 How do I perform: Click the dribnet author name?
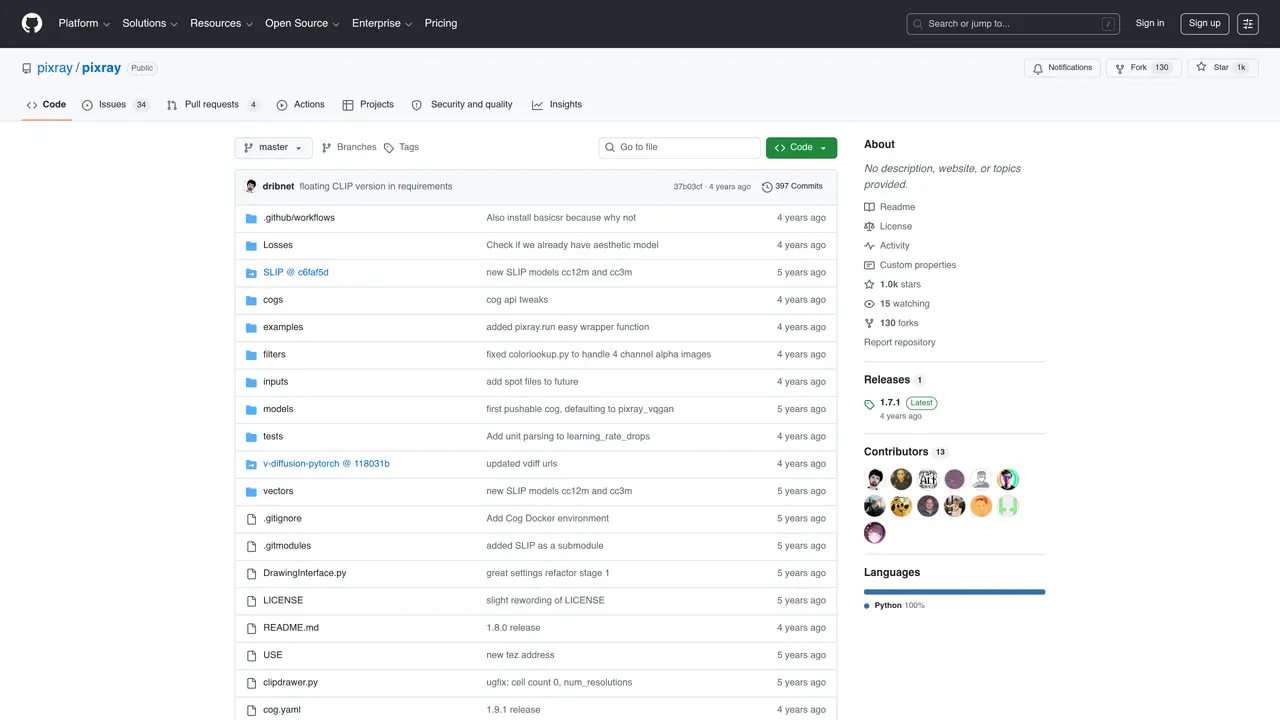(x=278, y=187)
